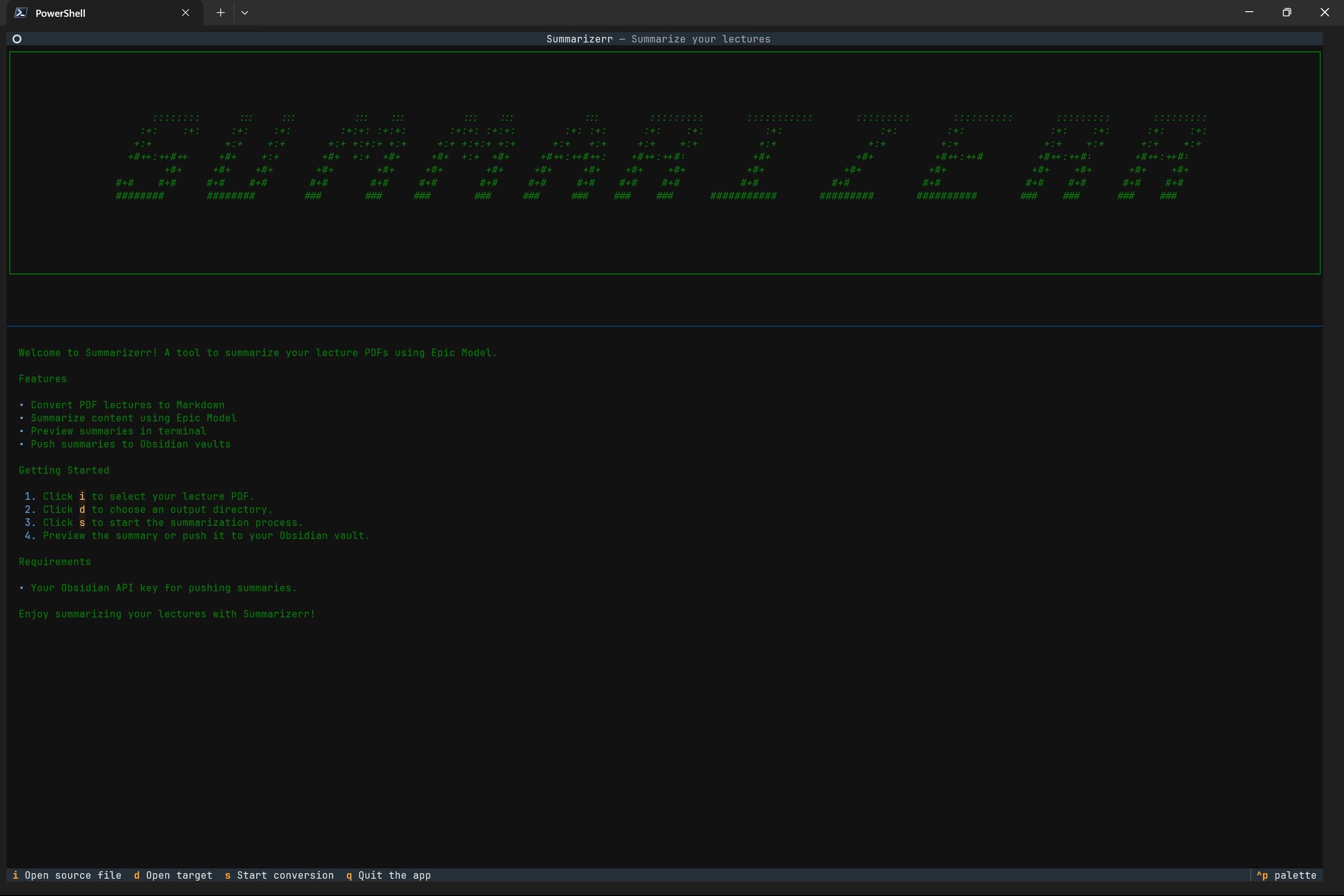
Task: Open the ^p command palette
Action: coord(1286,875)
